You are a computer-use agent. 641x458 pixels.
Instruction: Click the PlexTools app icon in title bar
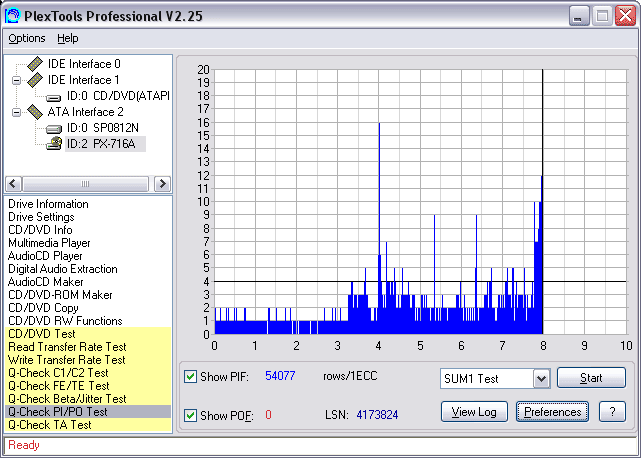[x=12, y=16]
